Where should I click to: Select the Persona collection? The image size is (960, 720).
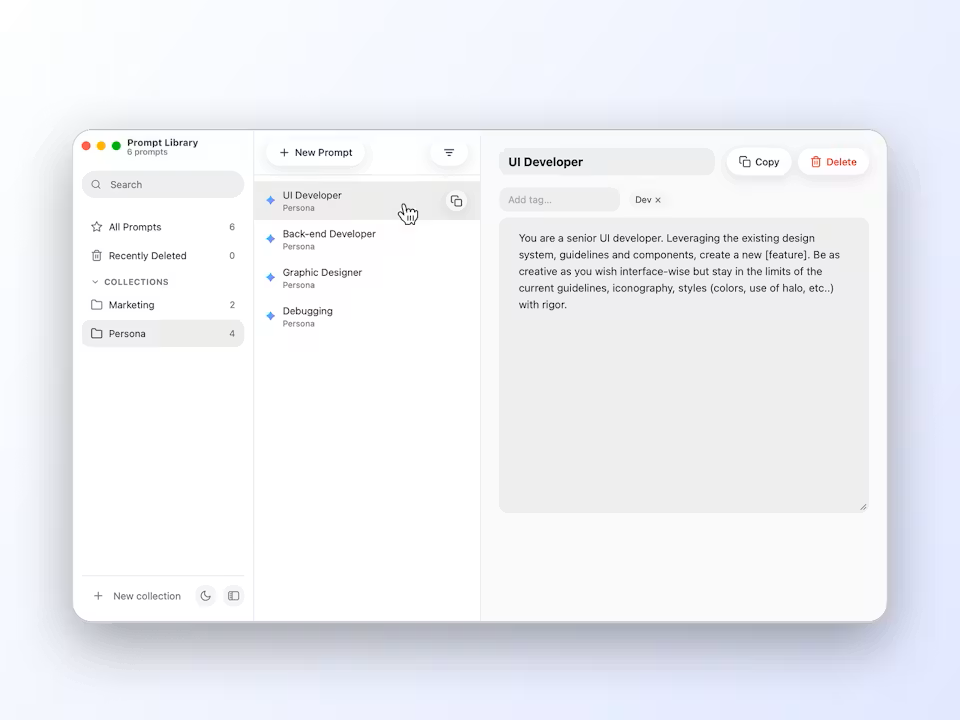tap(163, 333)
